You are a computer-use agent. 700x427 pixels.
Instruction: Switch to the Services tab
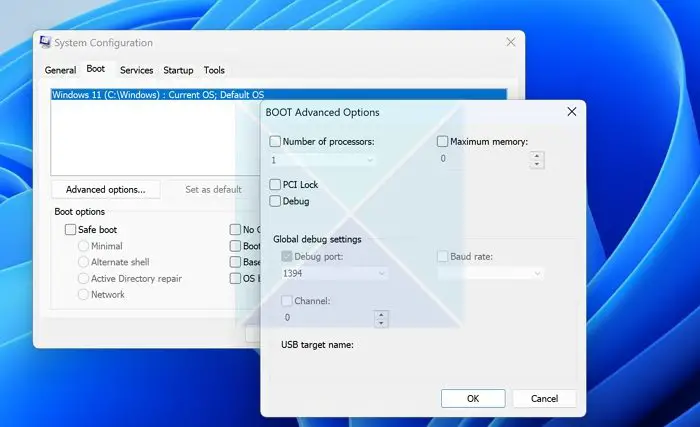click(x=137, y=70)
